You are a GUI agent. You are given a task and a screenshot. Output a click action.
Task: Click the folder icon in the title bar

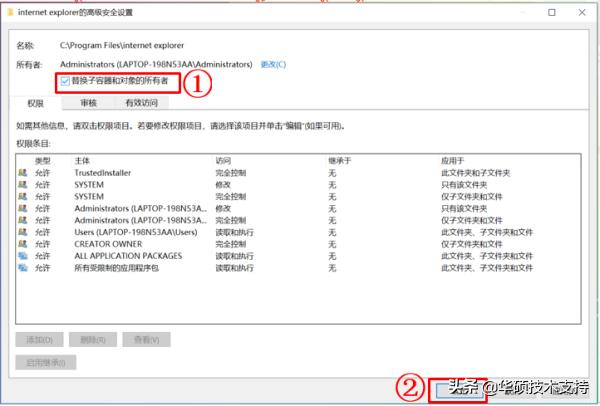[10, 12]
